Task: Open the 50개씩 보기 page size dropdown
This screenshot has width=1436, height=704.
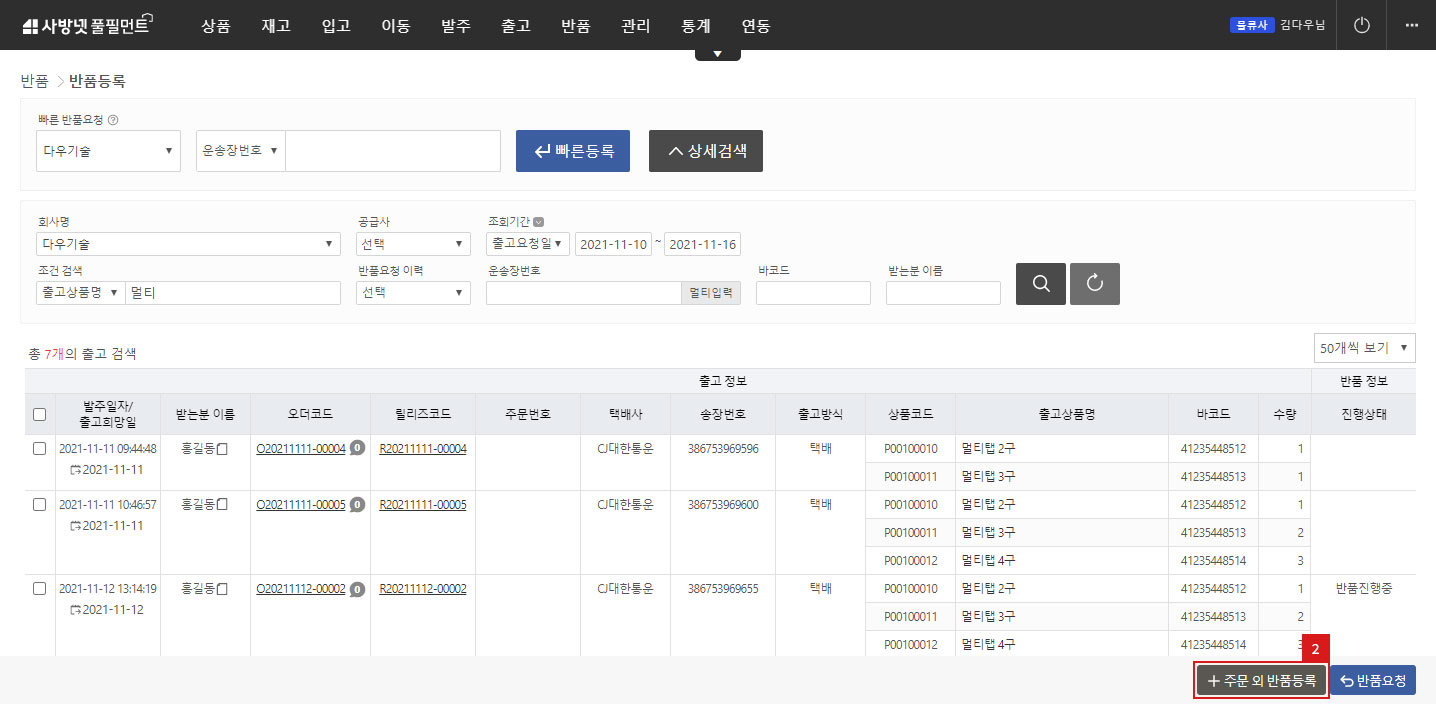Action: 1364,348
